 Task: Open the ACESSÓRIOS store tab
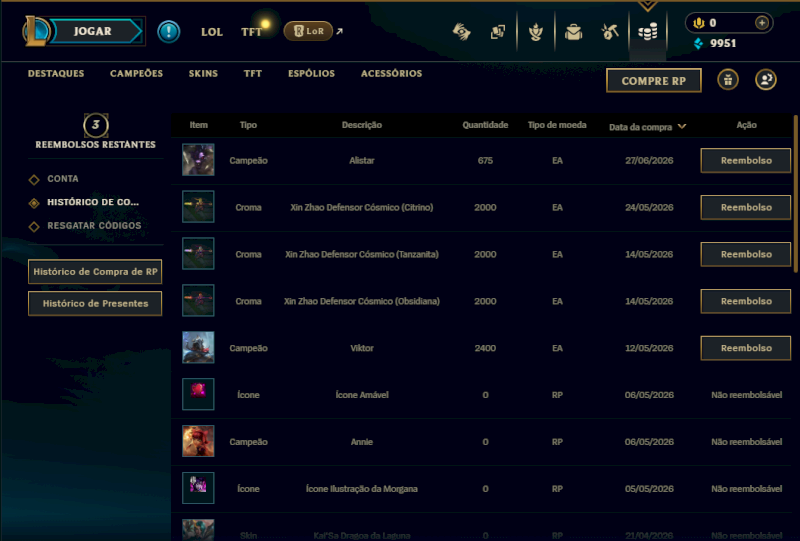pyautogui.click(x=391, y=73)
